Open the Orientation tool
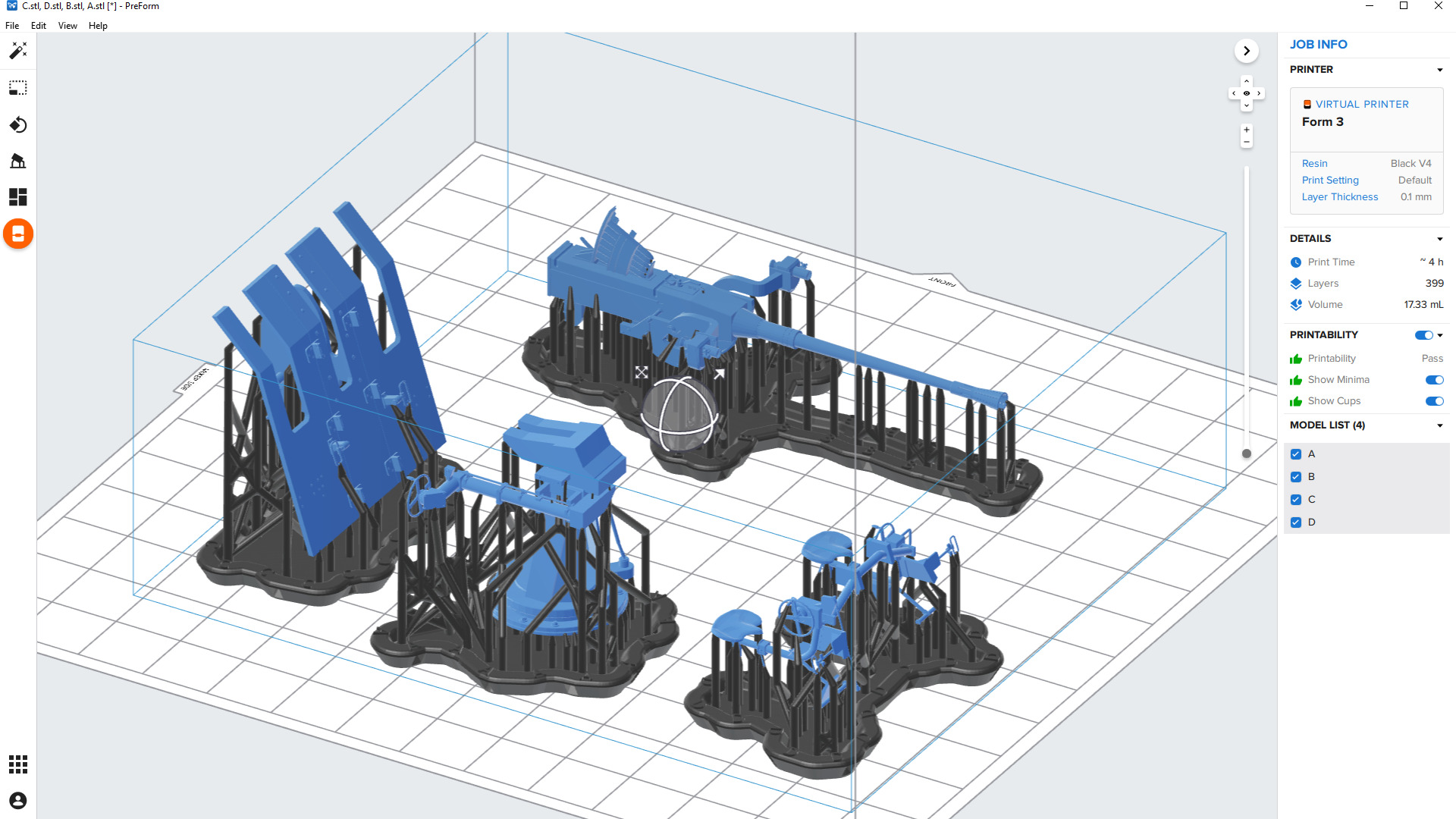Image resolution: width=1456 pixels, height=819 pixels. (x=18, y=124)
